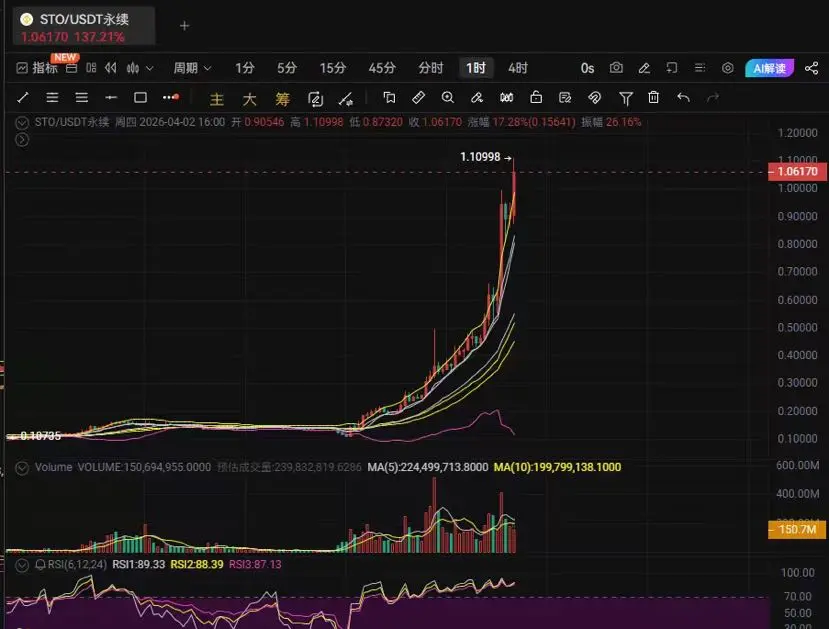Switch to the 5分 timeframe

pyautogui.click(x=287, y=68)
